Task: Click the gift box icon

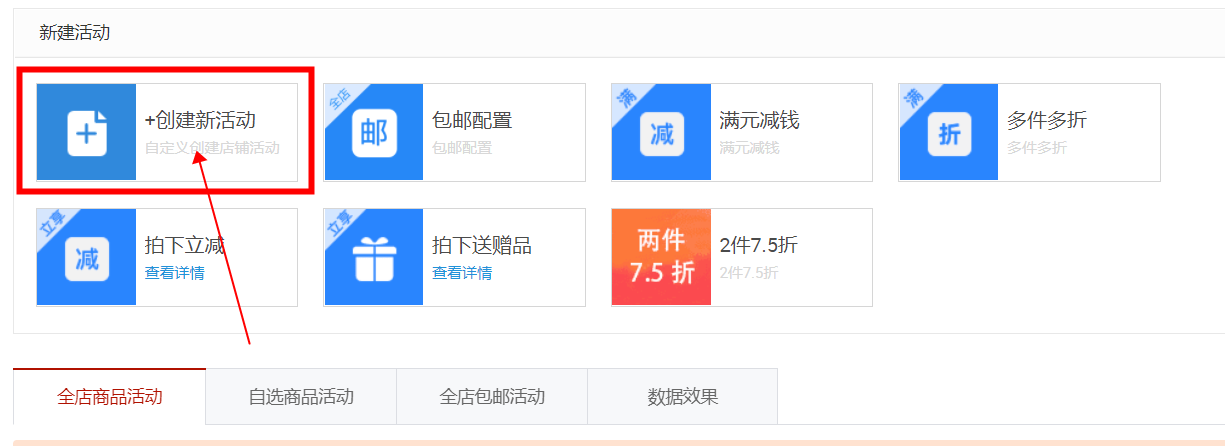Action: 374,258
